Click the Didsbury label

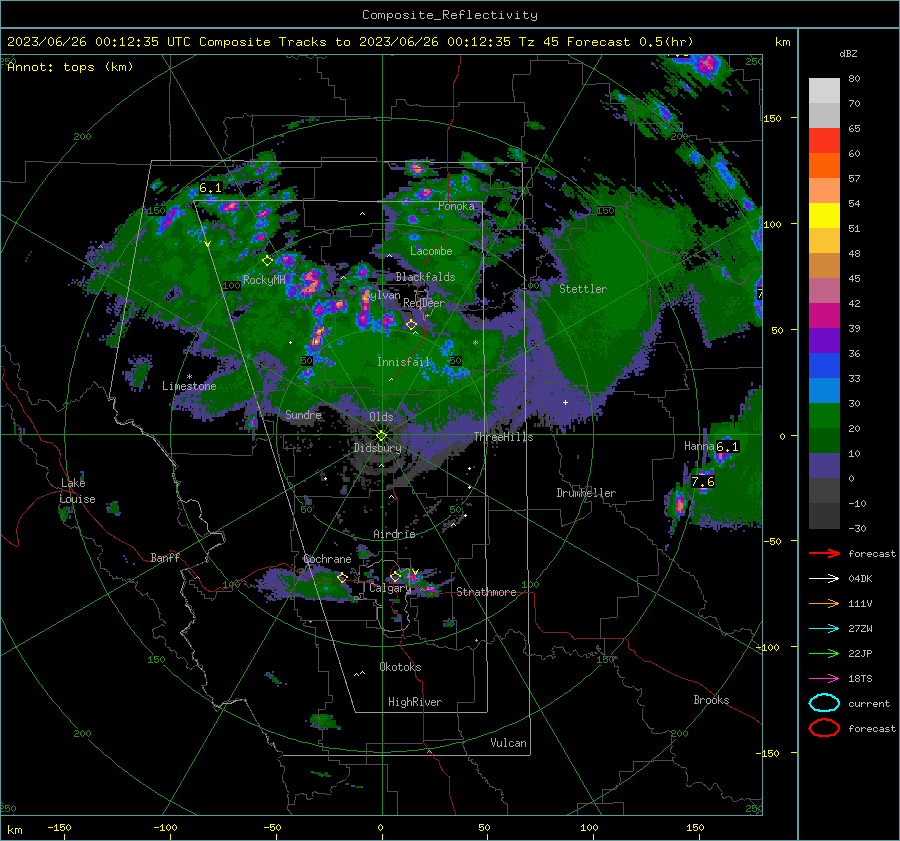point(377,448)
